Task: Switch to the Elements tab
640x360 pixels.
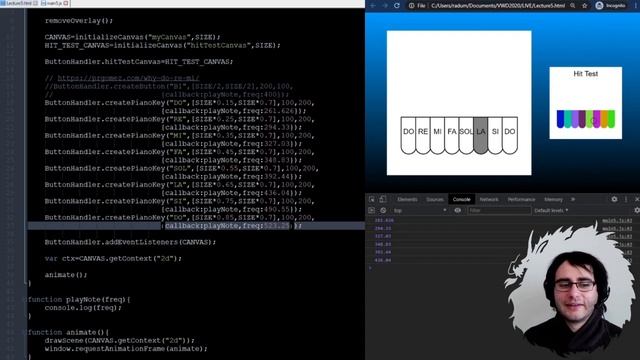Action: point(407,199)
